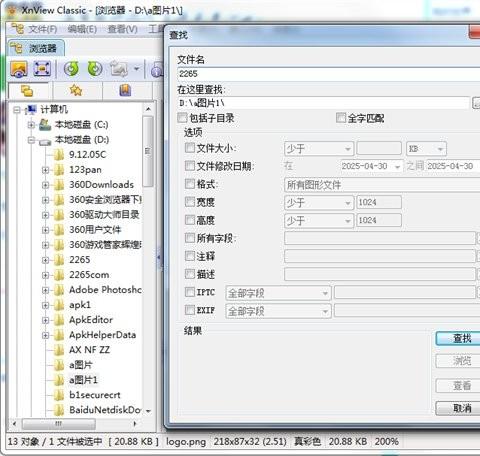Expand the 360Downloads folder node
Screen dimensions: 480x456
(x=46, y=185)
